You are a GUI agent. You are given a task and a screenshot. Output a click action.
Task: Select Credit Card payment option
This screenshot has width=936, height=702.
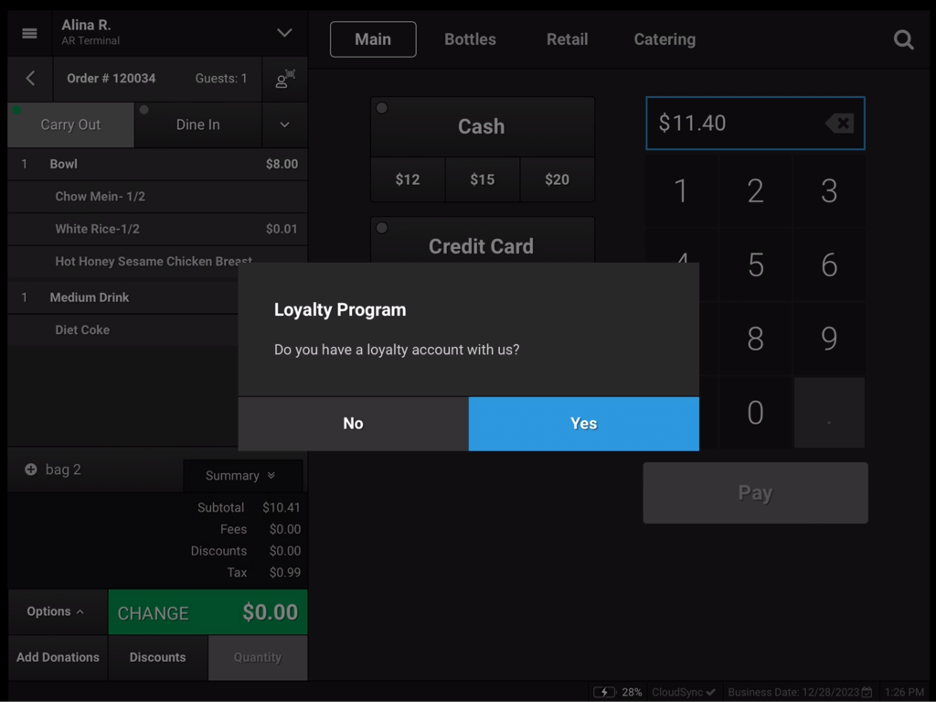point(482,246)
